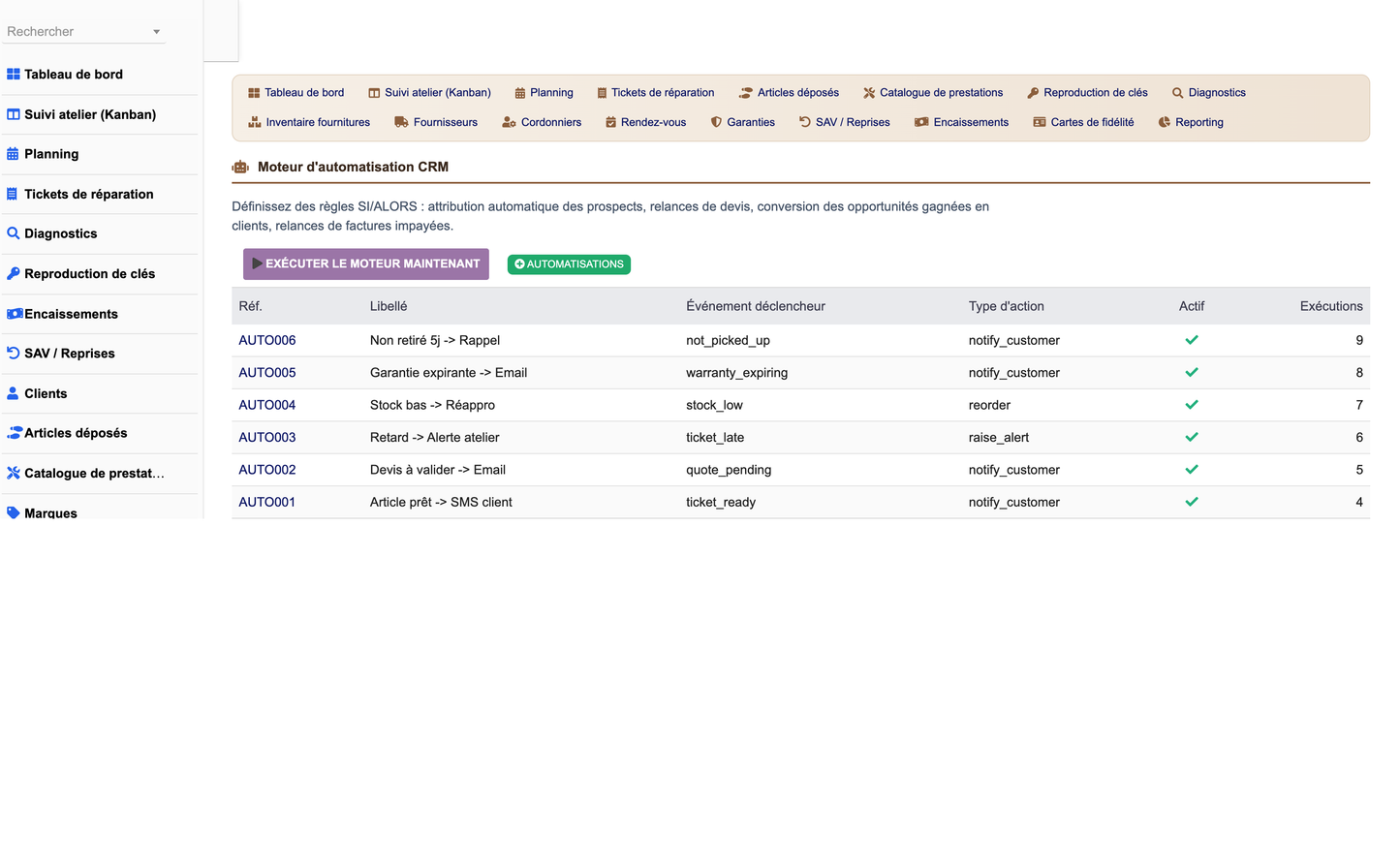Click the Cartes de fidélité card icon
The image size is (1400, 866).
click(1040, 122)
